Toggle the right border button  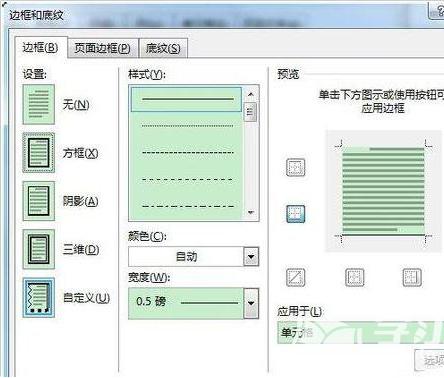pos(412,277)
